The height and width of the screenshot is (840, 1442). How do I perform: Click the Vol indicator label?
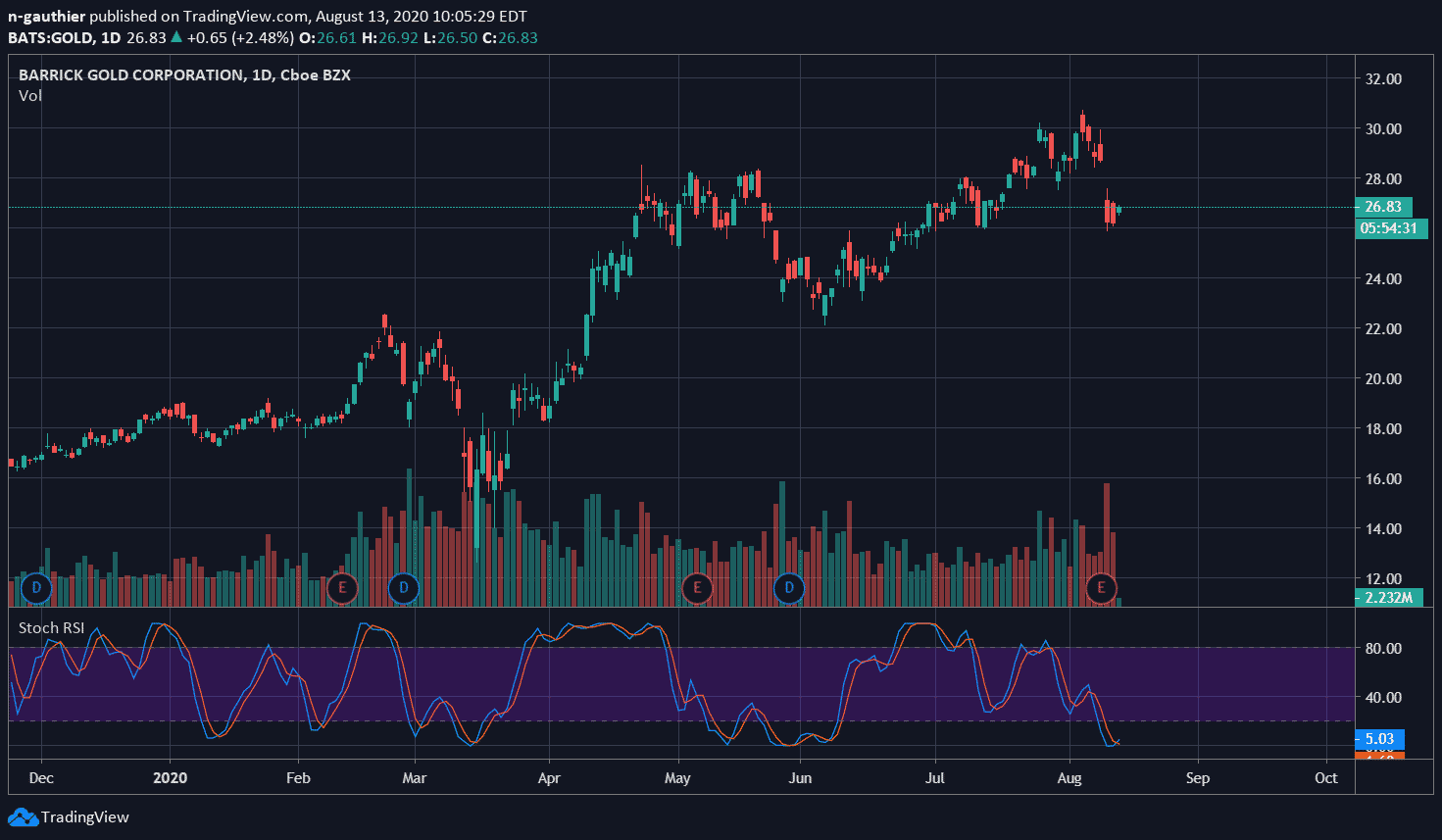pyautogui.click(x=30, y=95)
